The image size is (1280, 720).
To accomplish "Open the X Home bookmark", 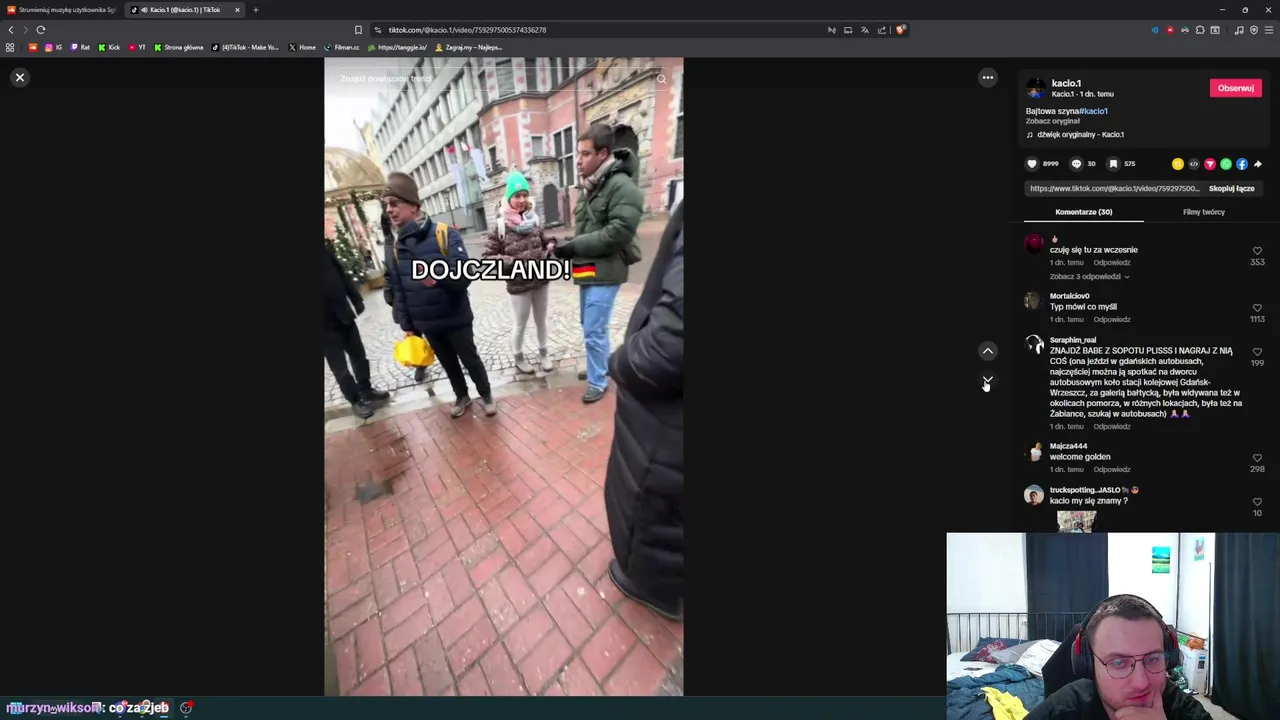I will (302, 47).
